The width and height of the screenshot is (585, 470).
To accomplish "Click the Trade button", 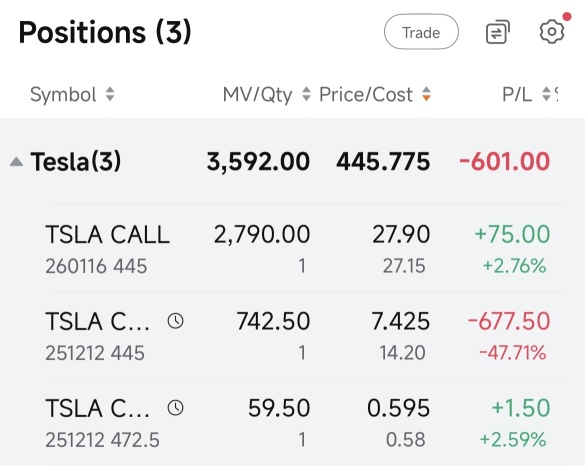I will pos(421,32).
